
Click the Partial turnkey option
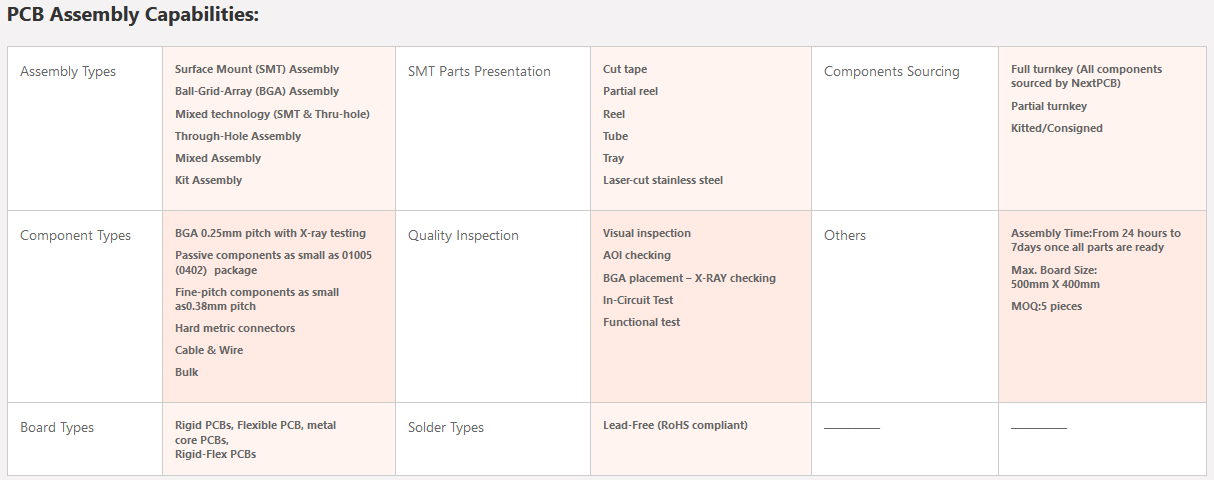click(x=1049, y=106)
